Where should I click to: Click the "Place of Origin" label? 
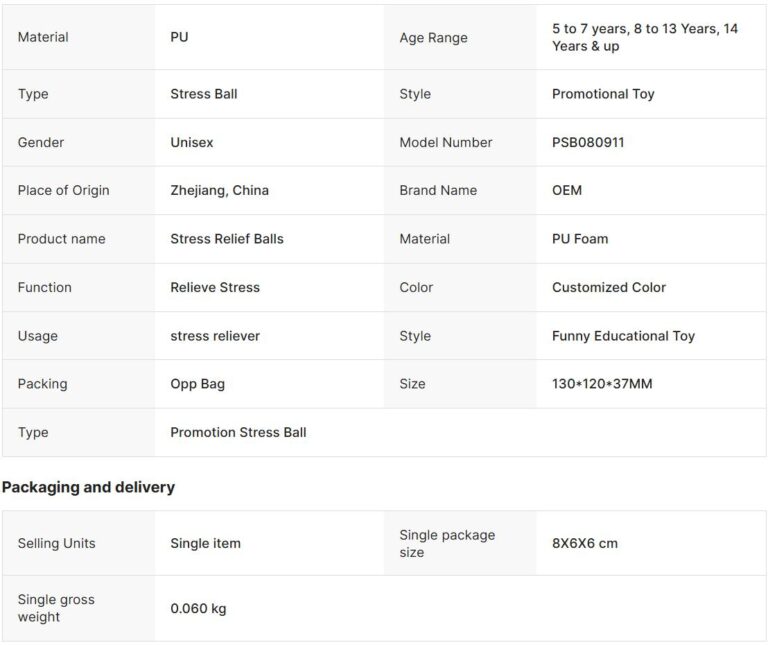(63, 190)
